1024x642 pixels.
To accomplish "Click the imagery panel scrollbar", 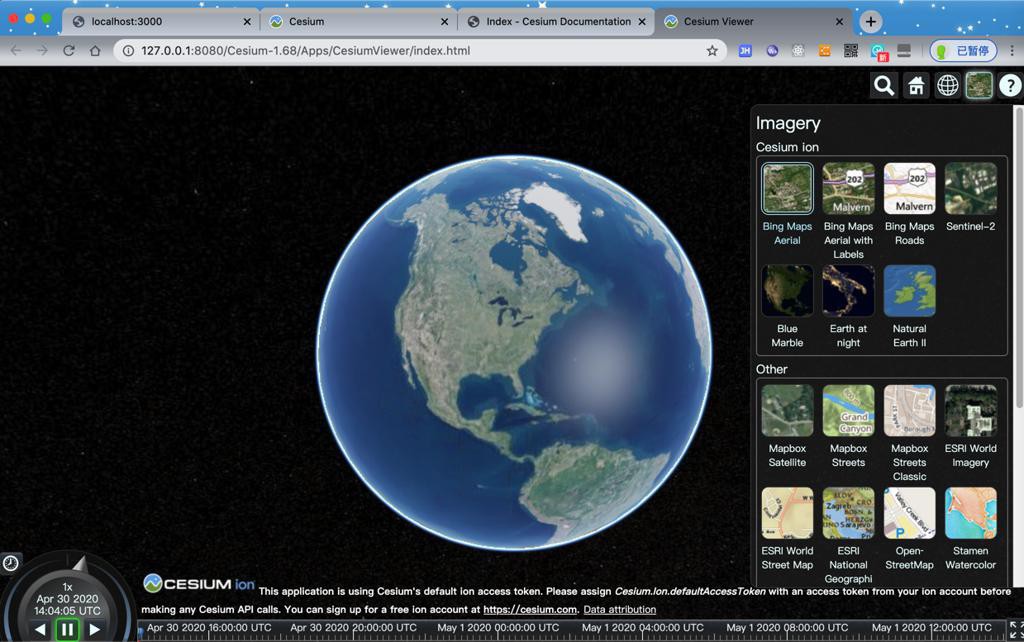I will (x=1017, y=258).
